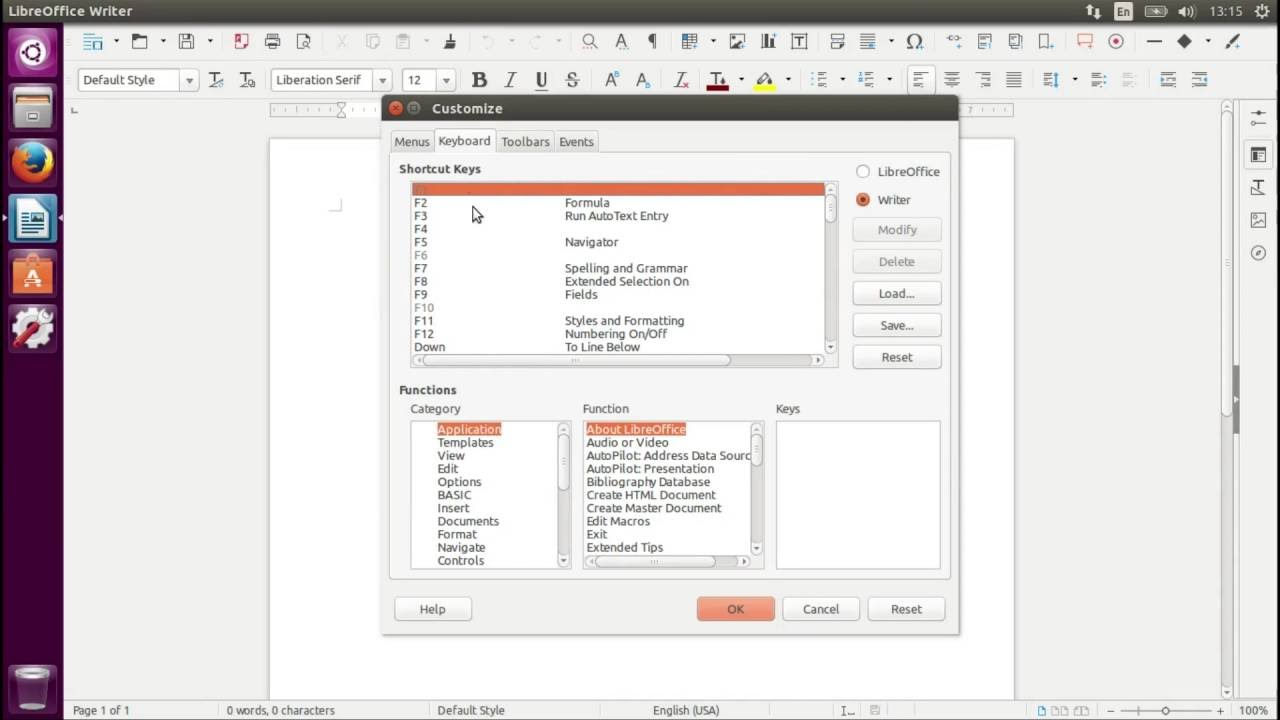Open the highlighting color dropdown arrow
The image size is (1280, 720).
(788, 80)
